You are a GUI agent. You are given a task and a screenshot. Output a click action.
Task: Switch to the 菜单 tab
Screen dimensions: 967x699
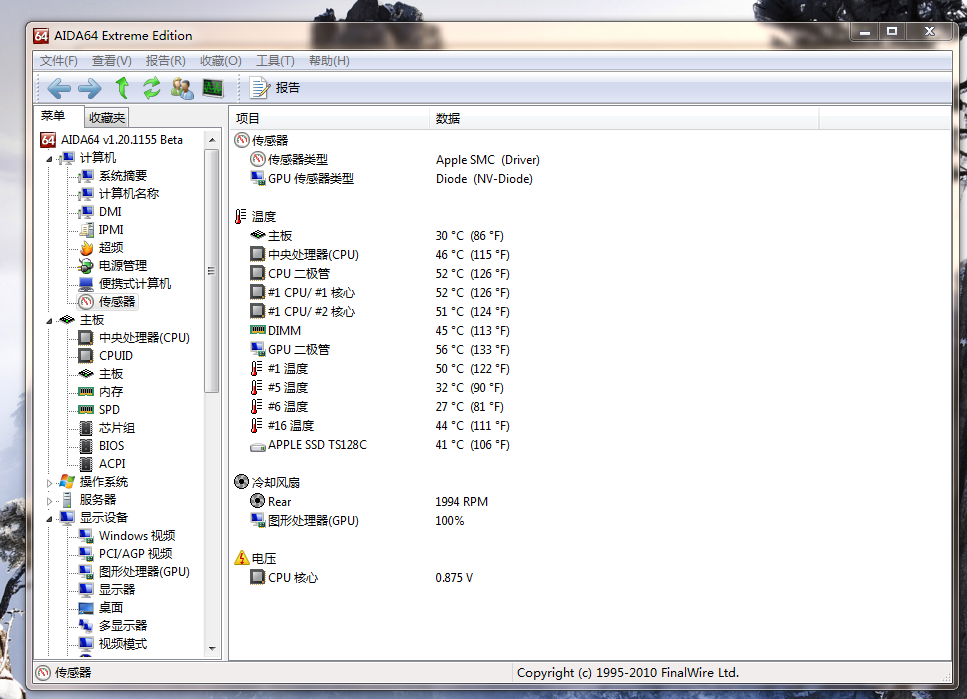coord(53,115)
